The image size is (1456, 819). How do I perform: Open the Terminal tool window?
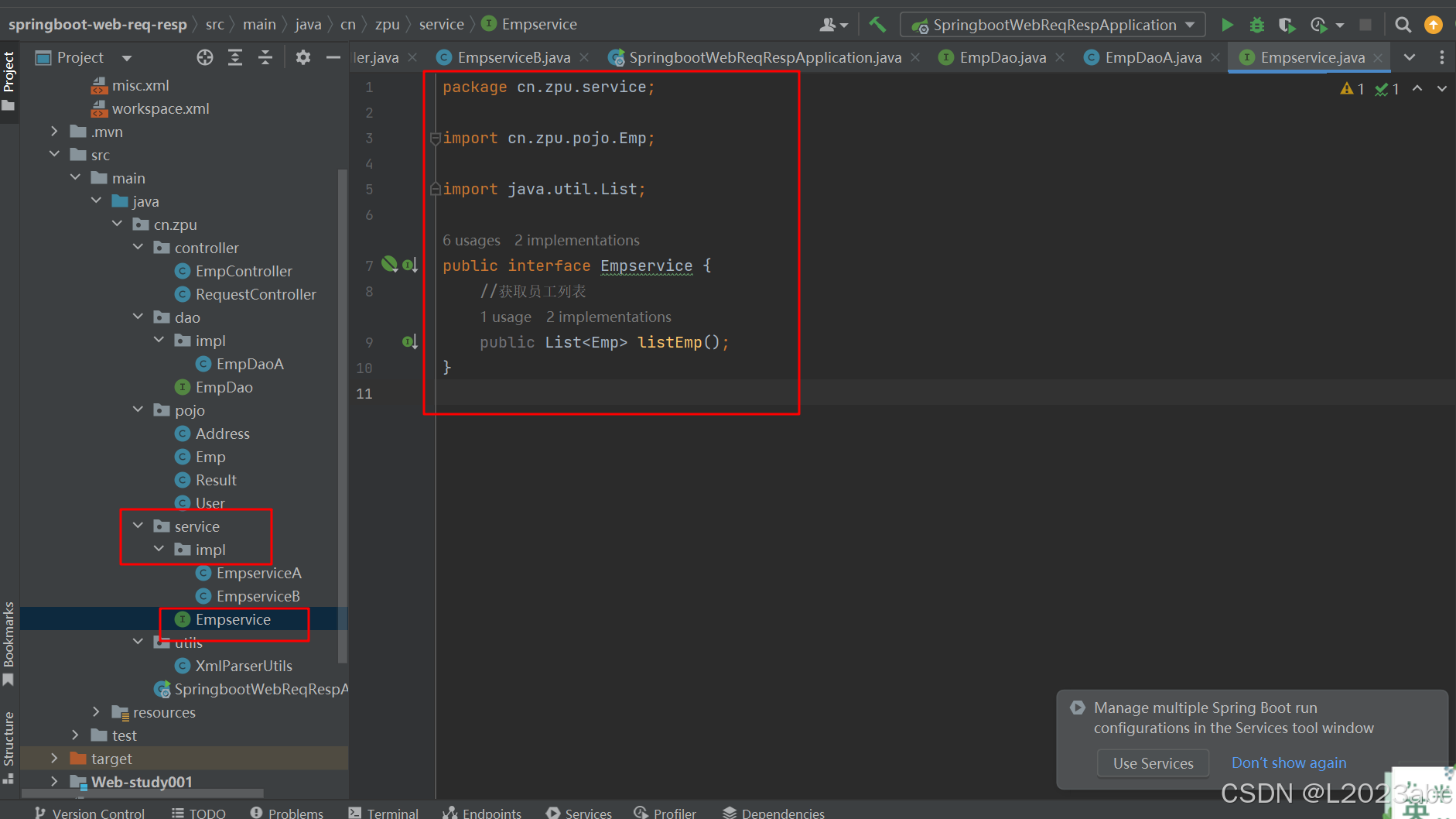coord(384,812)
